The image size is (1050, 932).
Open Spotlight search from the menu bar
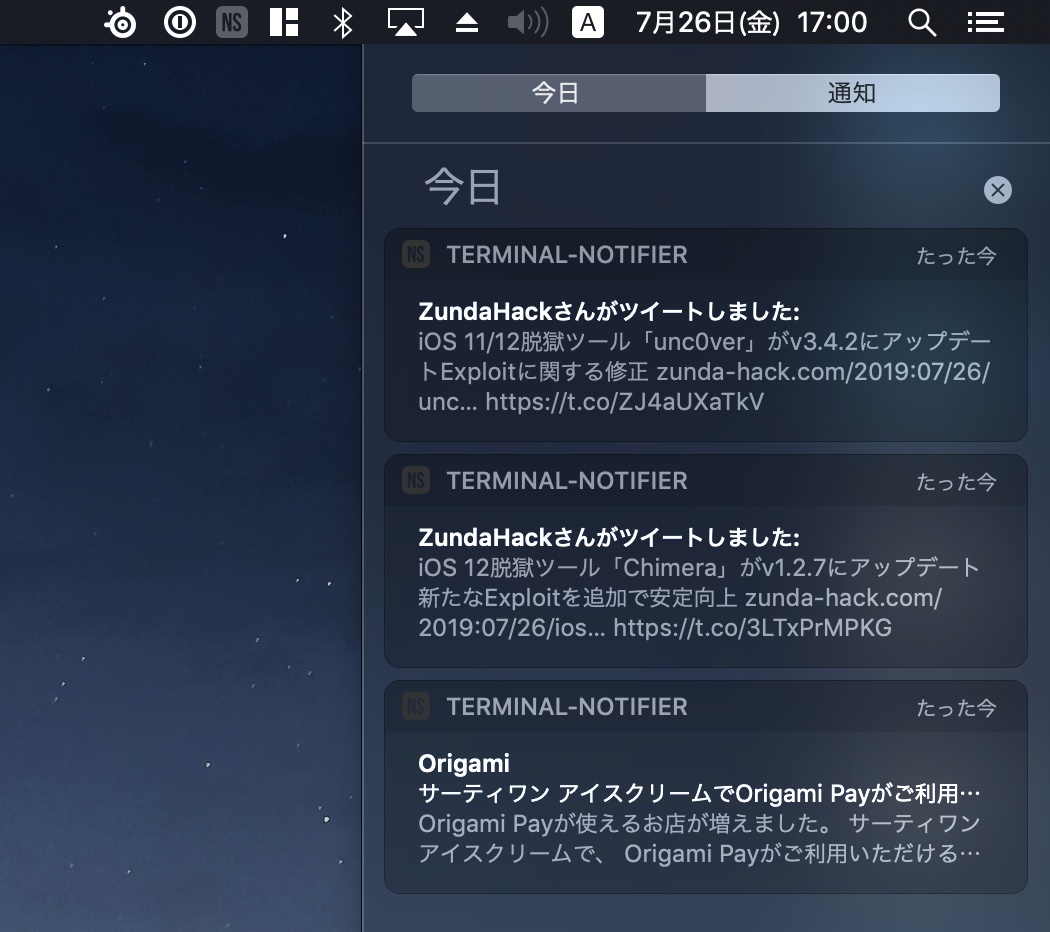pos(922,21)
